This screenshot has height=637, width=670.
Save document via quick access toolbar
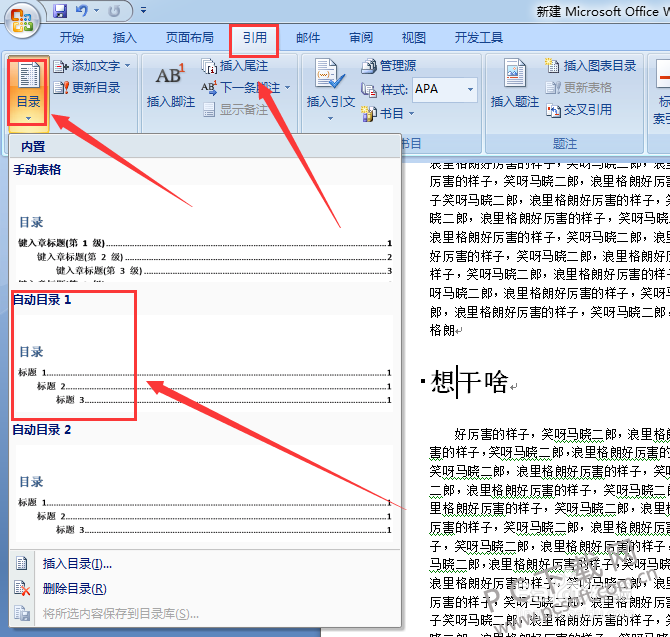[x=60, y=12]
